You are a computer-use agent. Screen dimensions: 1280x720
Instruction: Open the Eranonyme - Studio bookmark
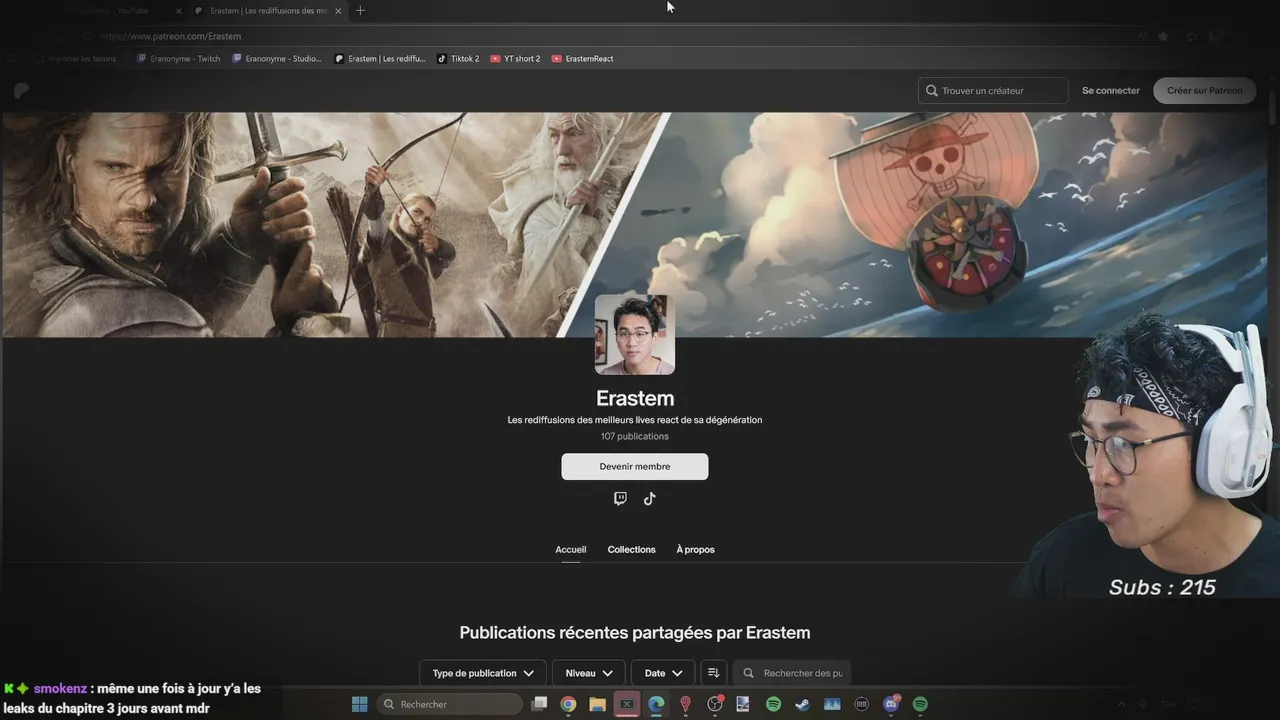(x=277, y=59)
